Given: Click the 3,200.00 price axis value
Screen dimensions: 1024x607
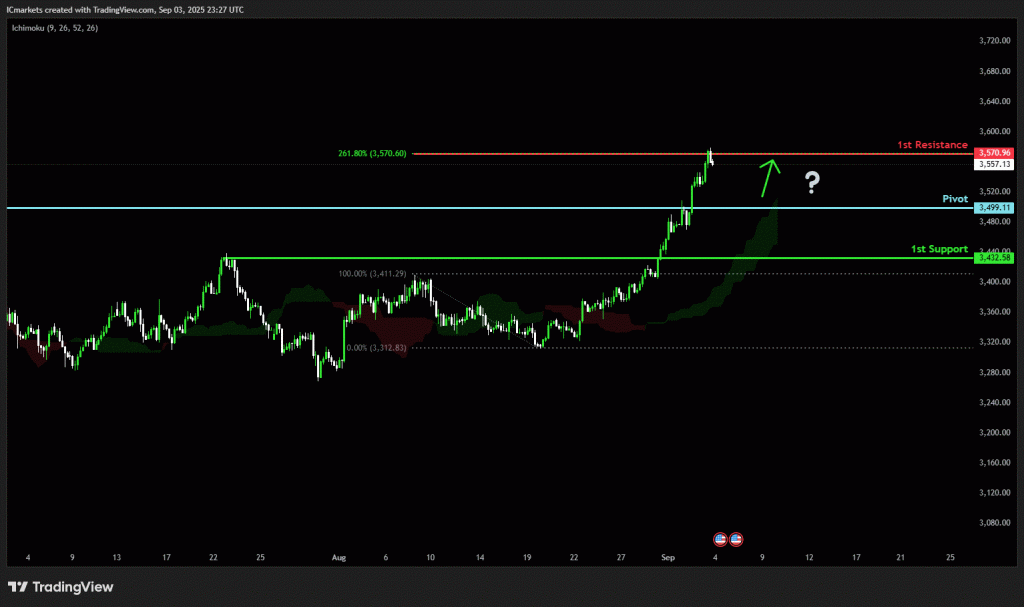Looking at the screenshot, I should pos(995,433).
